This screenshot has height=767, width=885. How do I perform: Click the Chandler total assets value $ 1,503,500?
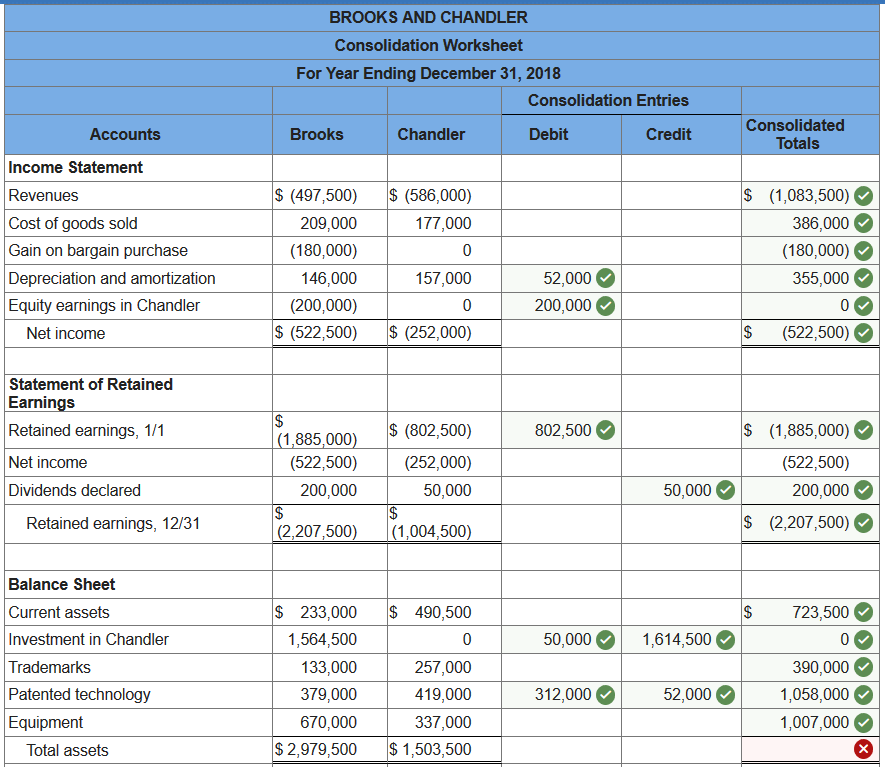click(430, 750)
